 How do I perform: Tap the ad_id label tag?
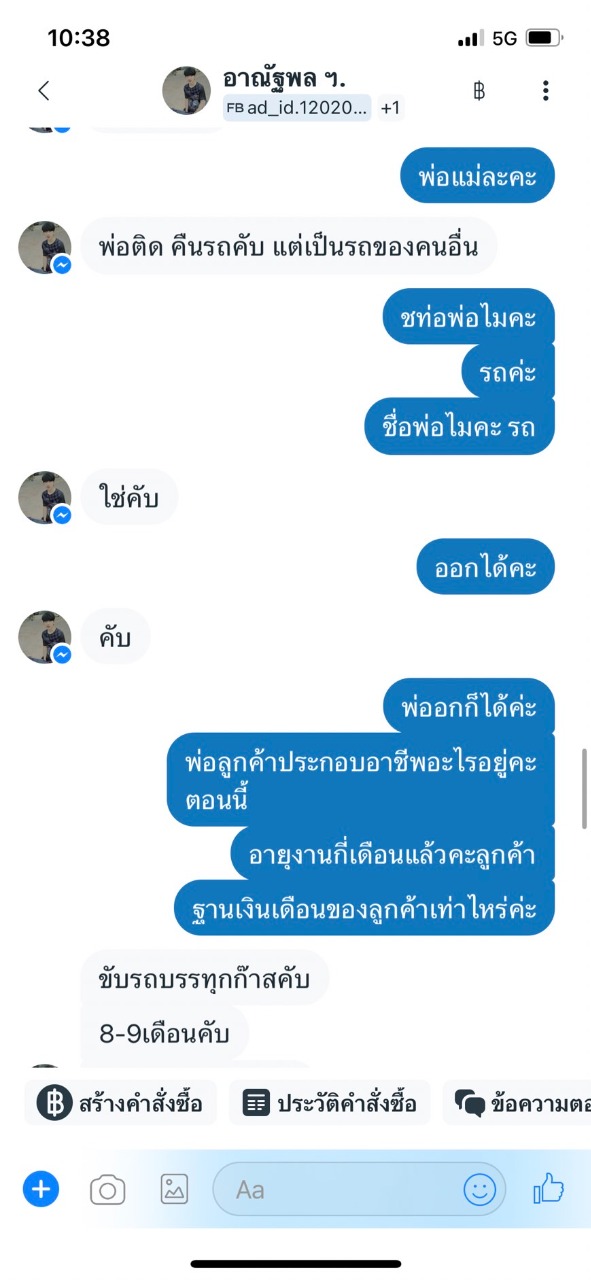pos(297,108)
